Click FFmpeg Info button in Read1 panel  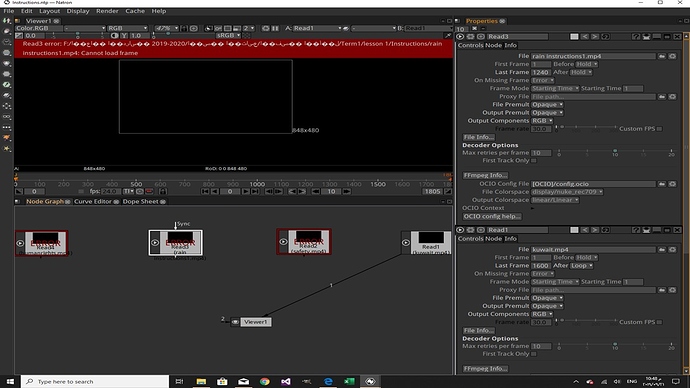click(x=485, y=369)
